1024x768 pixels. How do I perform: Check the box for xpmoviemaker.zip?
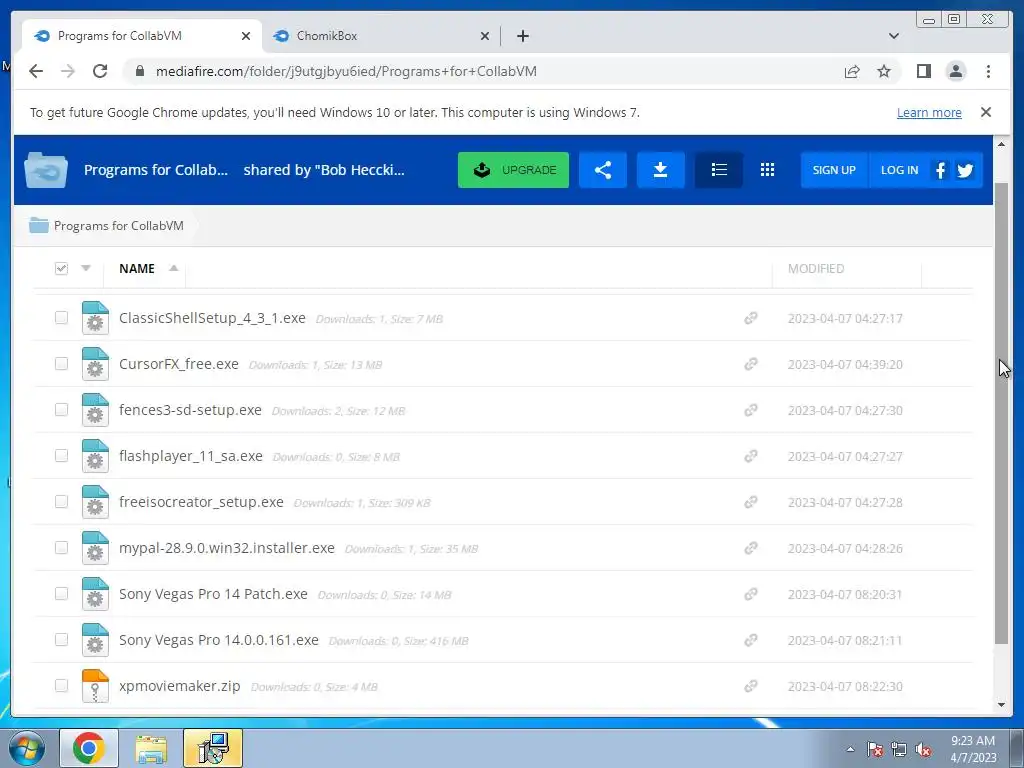coord(61,685)
